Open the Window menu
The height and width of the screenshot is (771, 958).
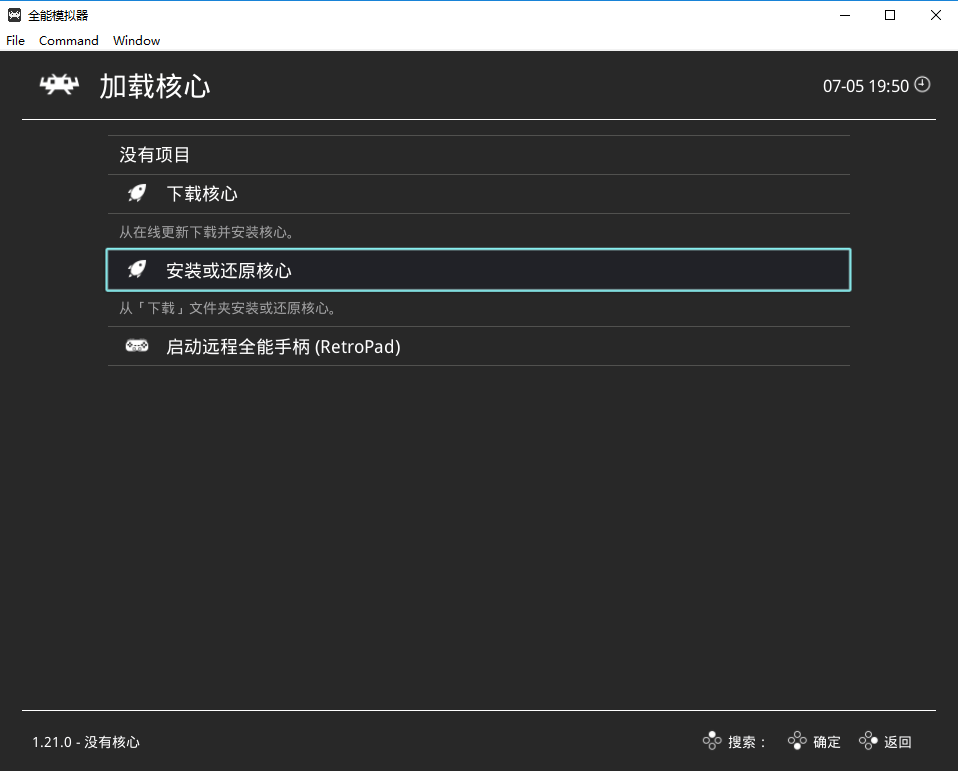coord(136,40)
